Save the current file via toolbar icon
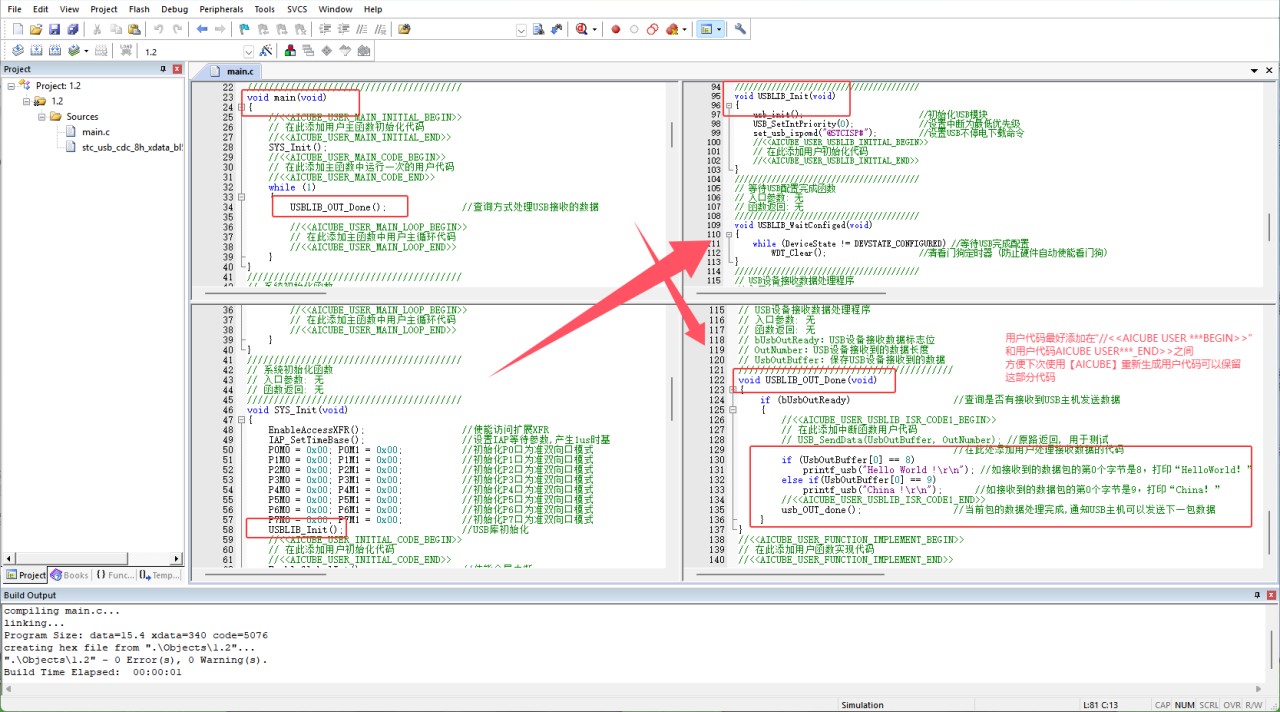 pos(54,30)
